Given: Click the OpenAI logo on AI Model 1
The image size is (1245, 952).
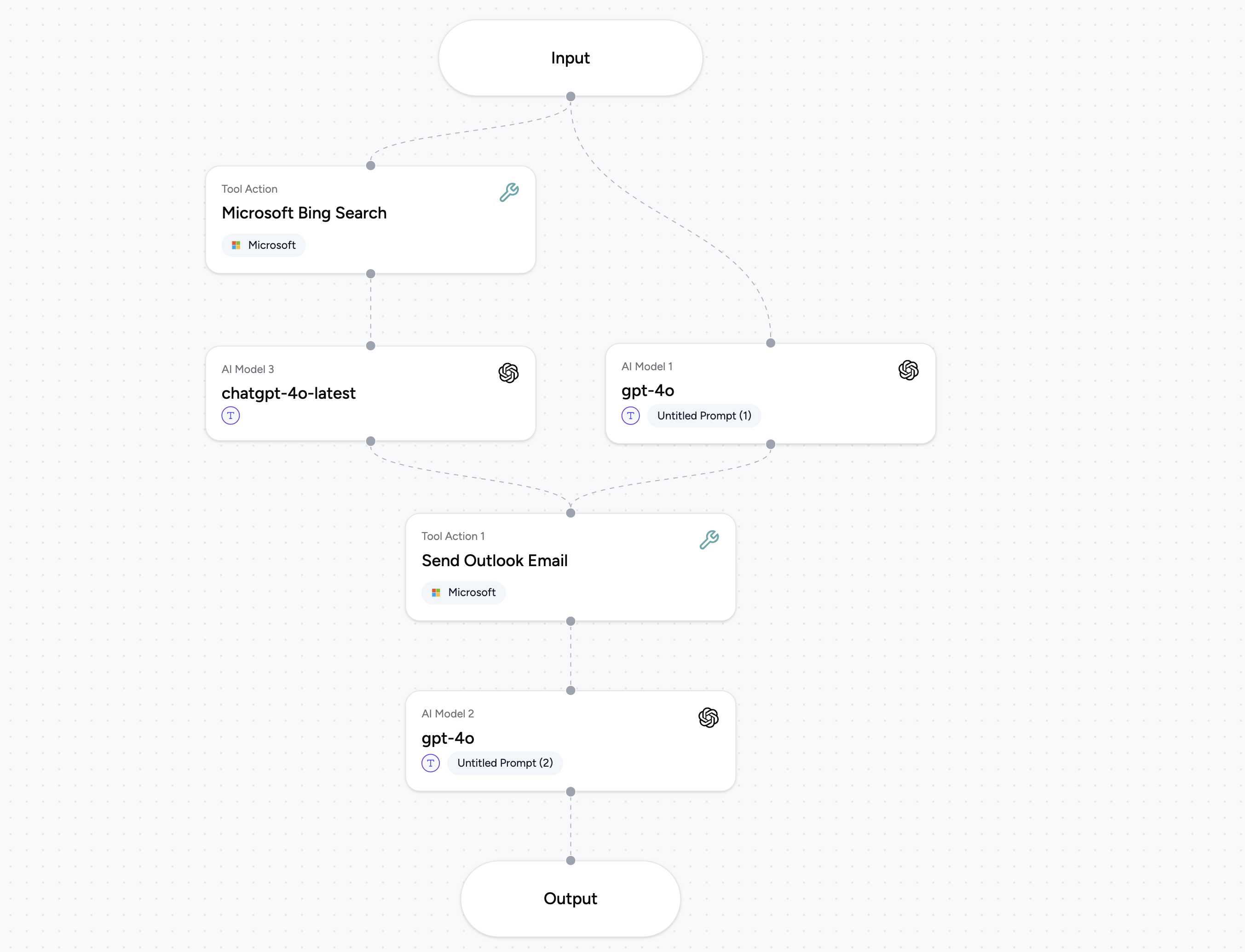Looking at the screenshot, I should pyautogui.click(x=908, y=370).
